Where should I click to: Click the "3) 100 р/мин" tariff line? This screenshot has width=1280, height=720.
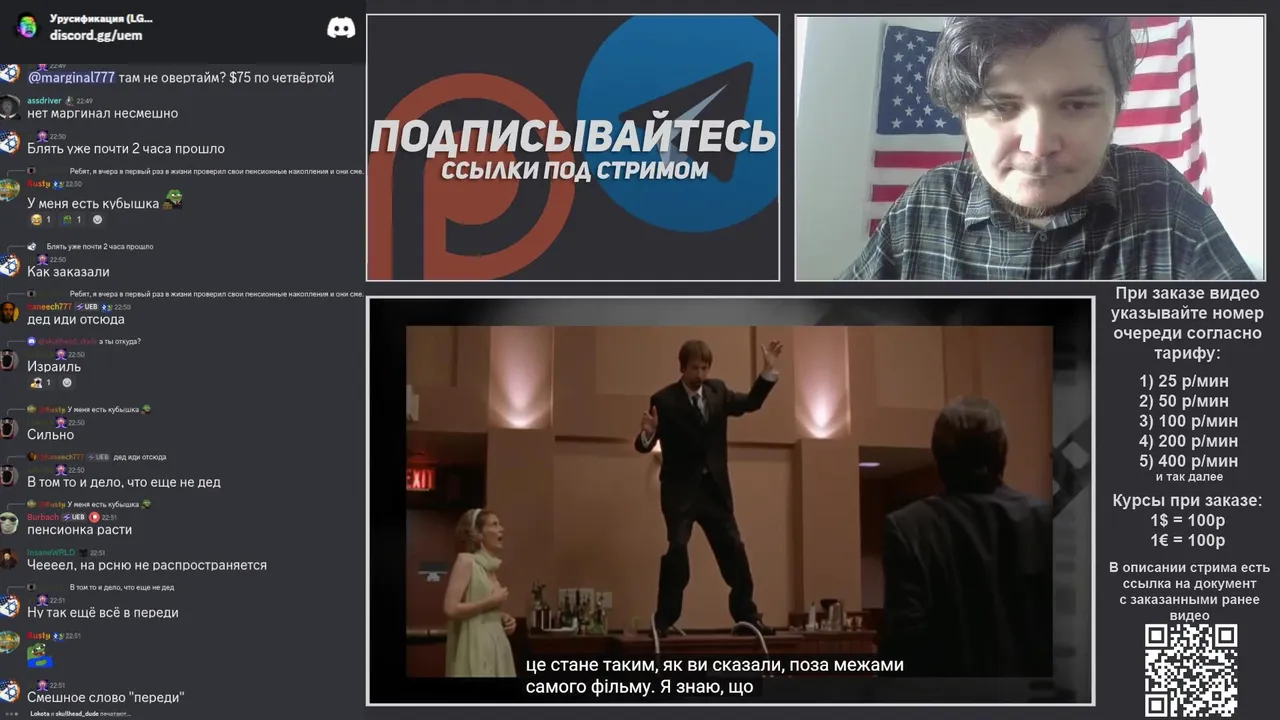pyautogui.click(x=1188, y=421)
